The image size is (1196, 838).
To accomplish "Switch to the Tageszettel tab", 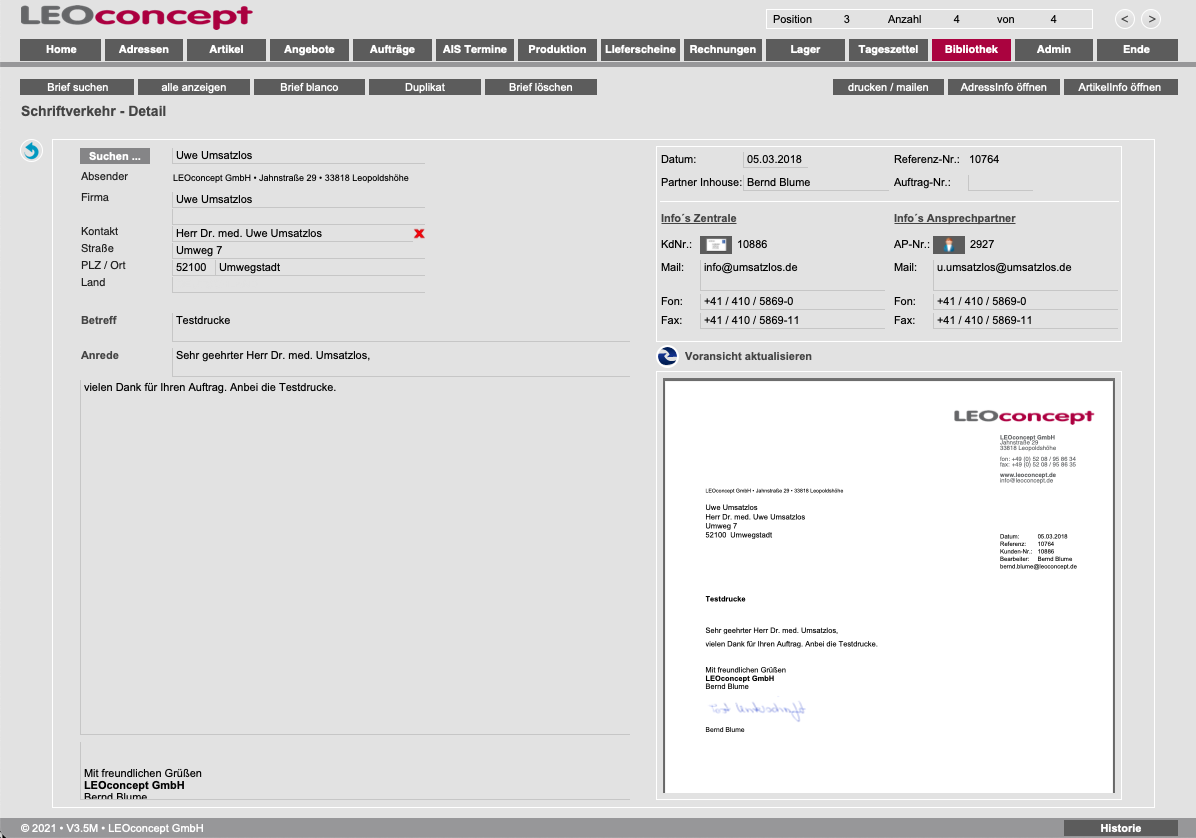I will [x=889, y=50].
